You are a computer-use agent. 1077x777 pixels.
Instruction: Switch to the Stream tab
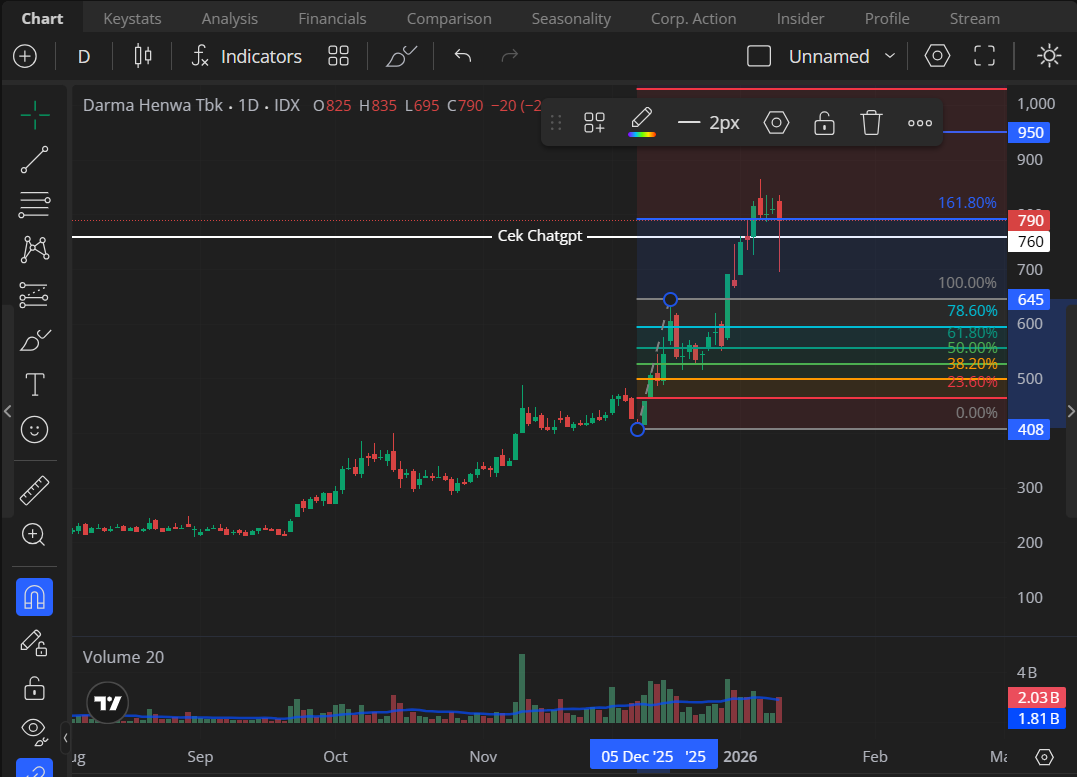pos(975,19)
